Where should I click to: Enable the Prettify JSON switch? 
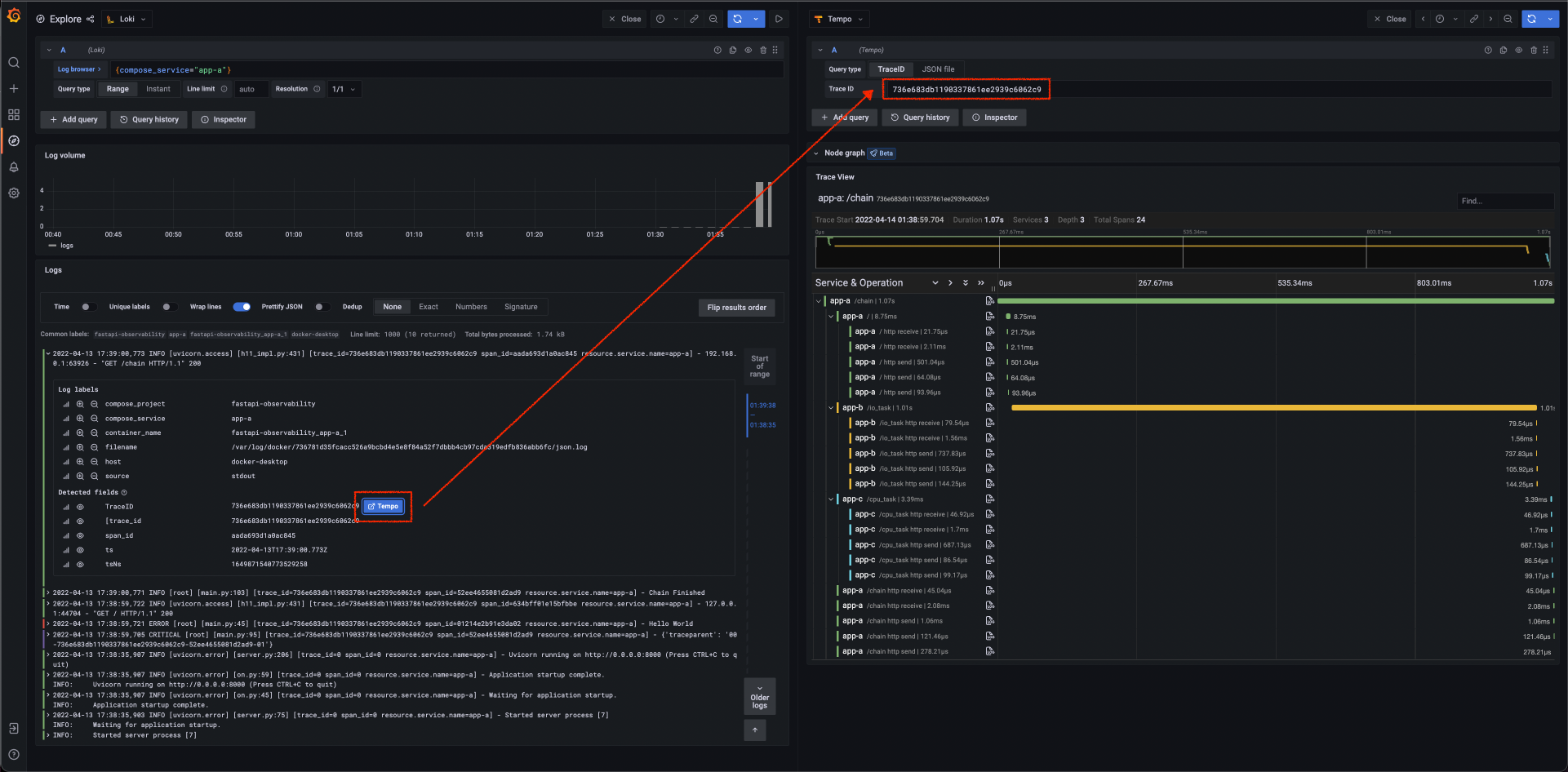coord(322,307)
